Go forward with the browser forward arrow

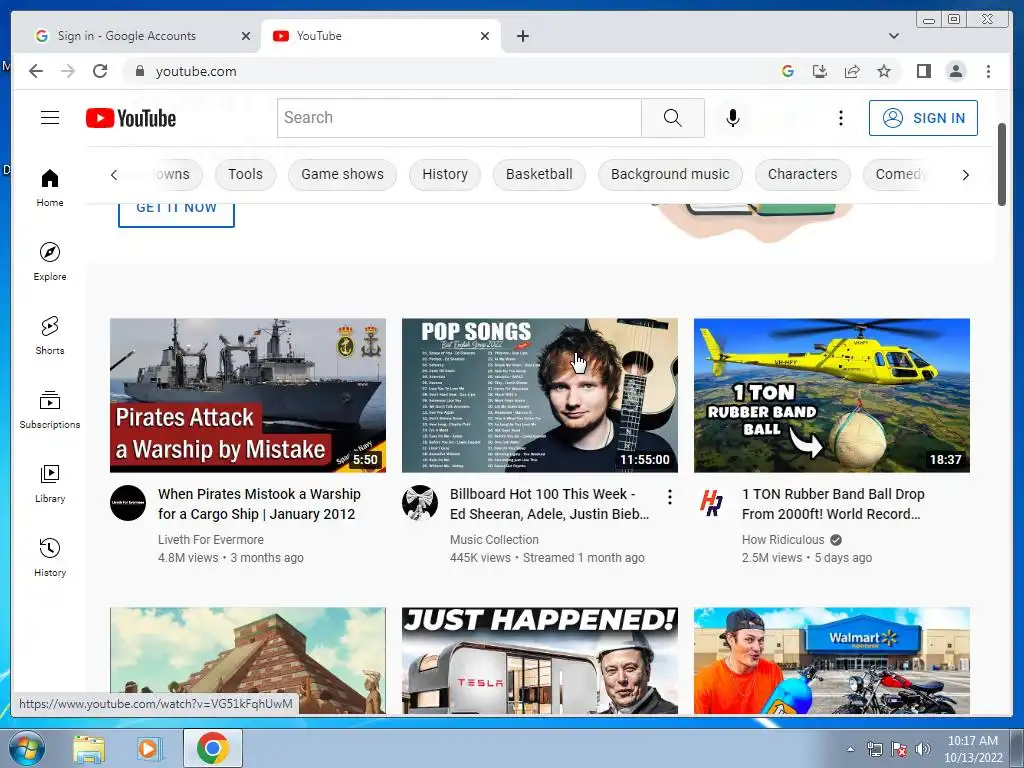[68, 71]
